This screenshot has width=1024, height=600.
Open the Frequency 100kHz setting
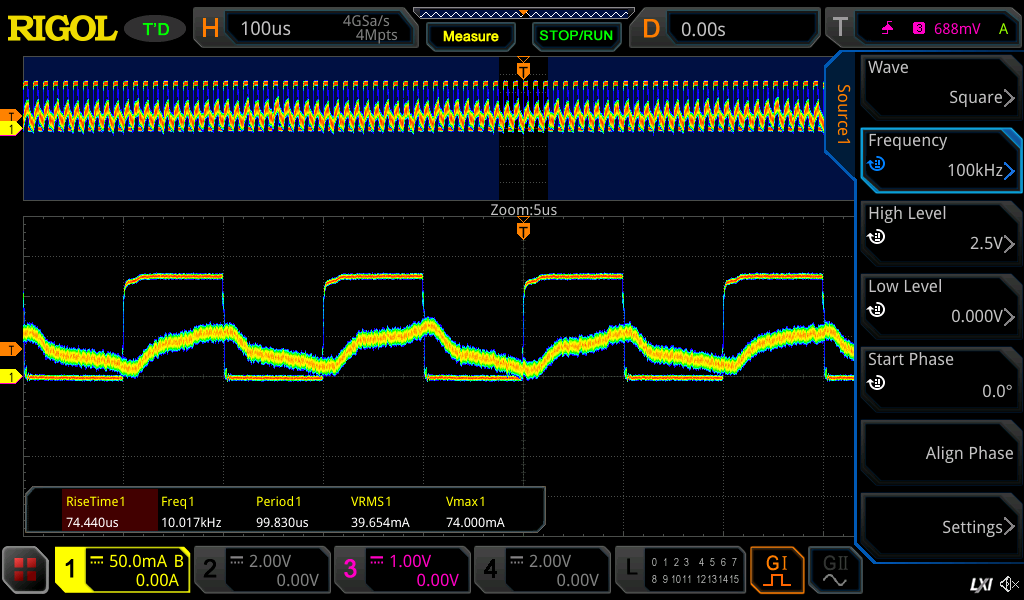click(x=940, y=157)
